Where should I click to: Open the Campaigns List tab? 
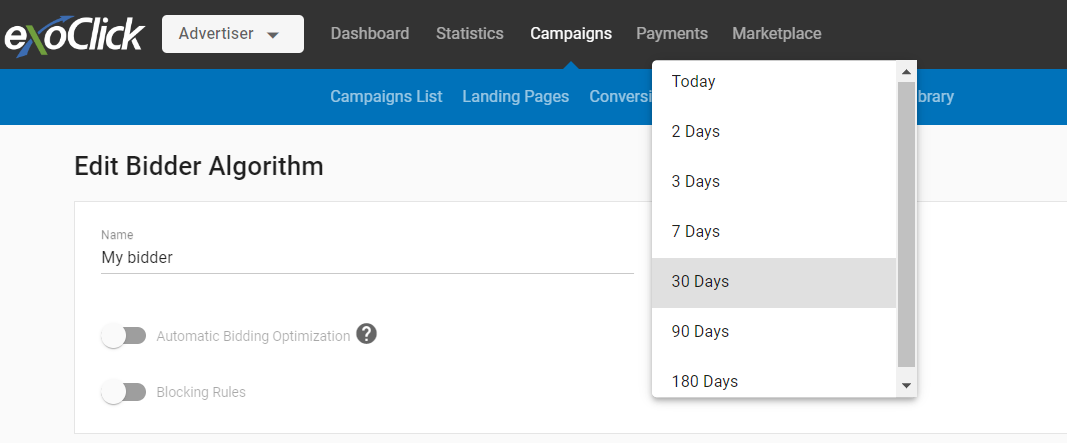point(386,97)
